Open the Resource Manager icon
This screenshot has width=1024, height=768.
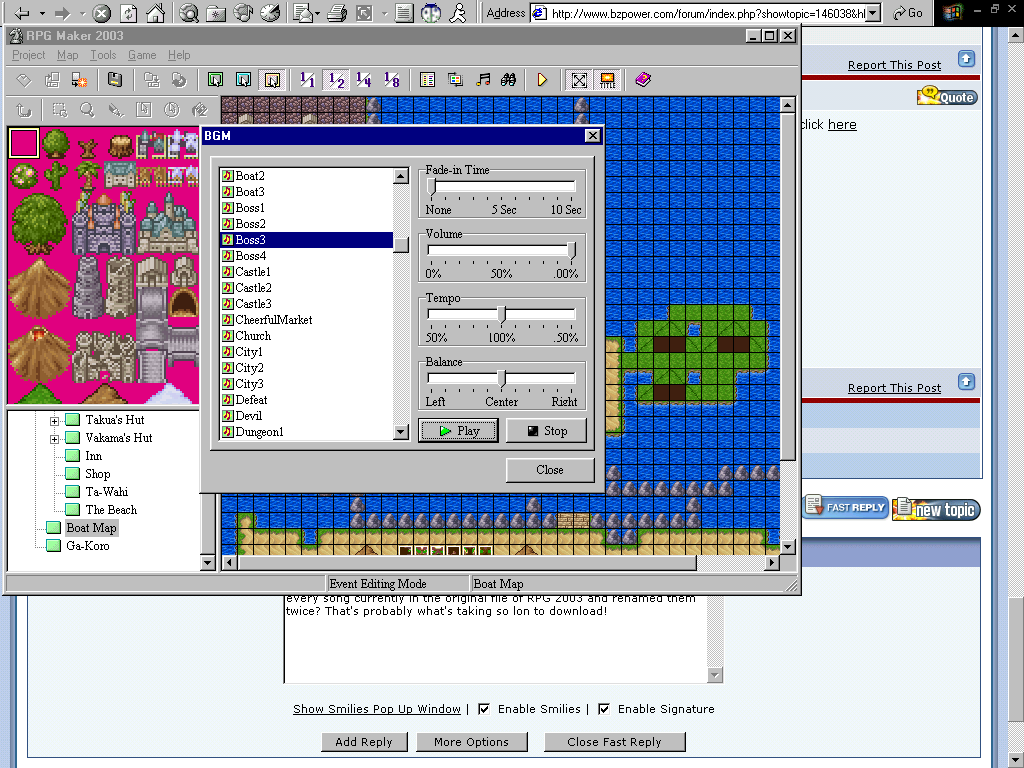[455, 80]
